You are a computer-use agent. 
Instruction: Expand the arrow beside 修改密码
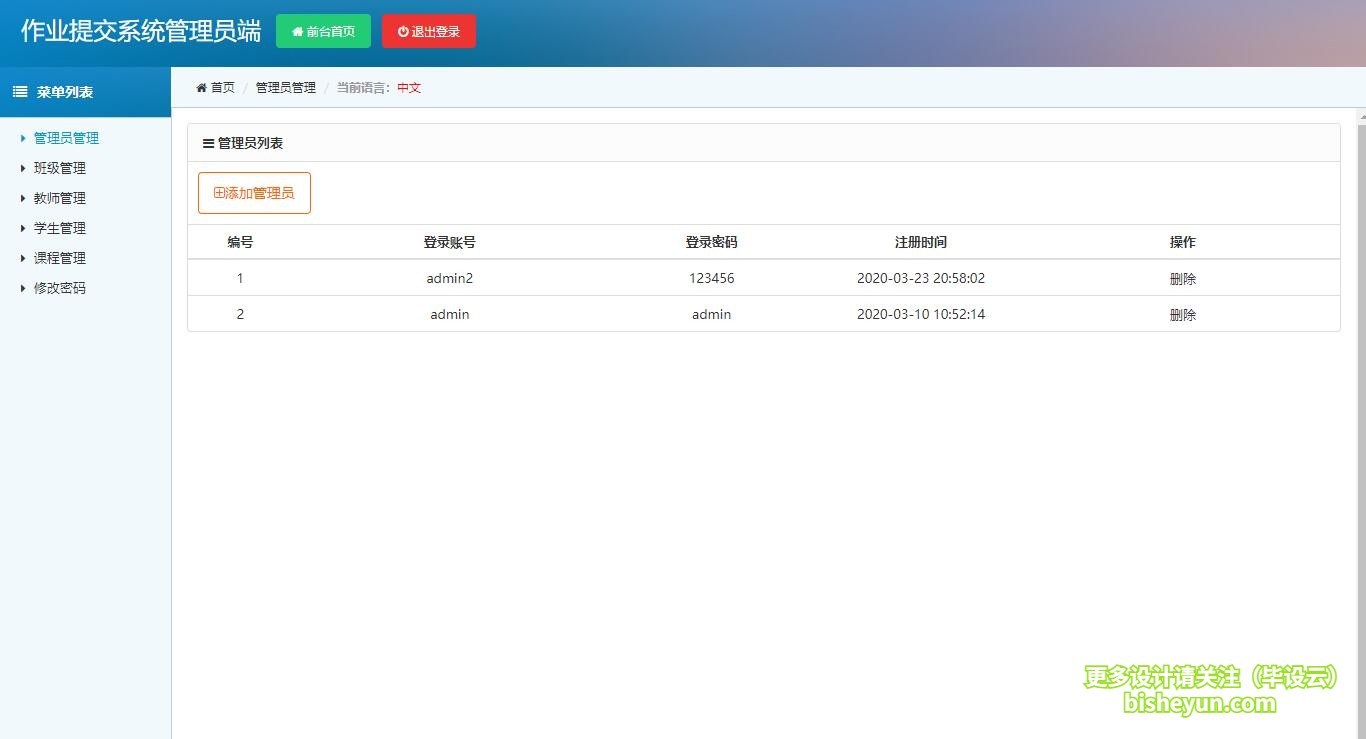23,288
